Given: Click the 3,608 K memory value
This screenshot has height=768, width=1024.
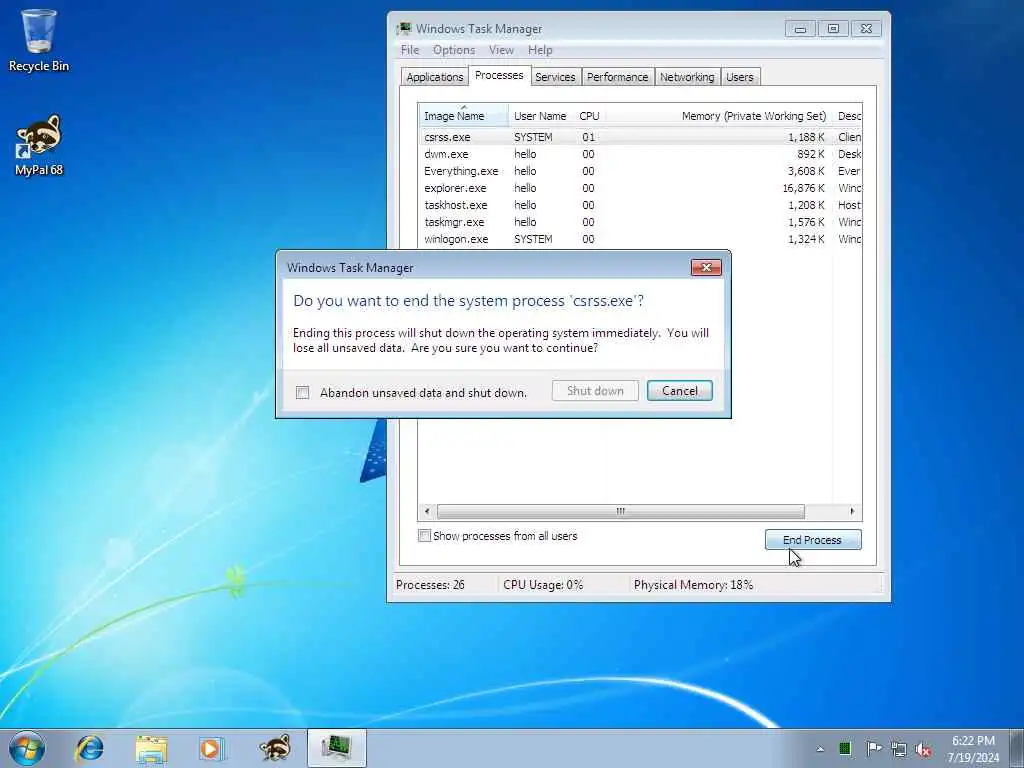Looking at the screenshot, I should pyautogui.click(x=806, y=171).
